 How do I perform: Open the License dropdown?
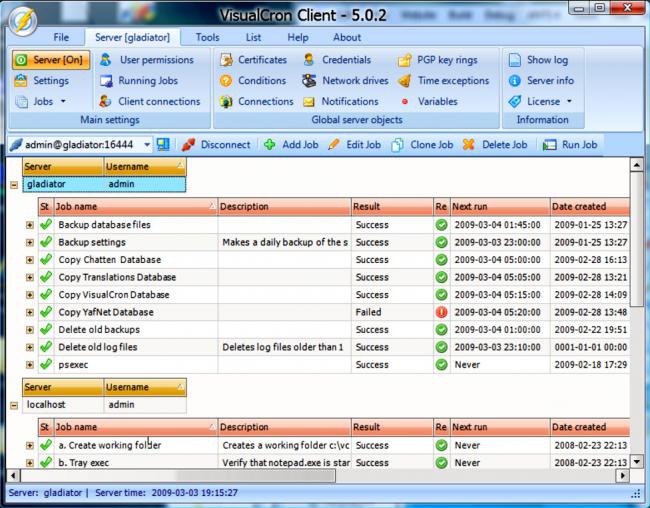click(540, 101)
